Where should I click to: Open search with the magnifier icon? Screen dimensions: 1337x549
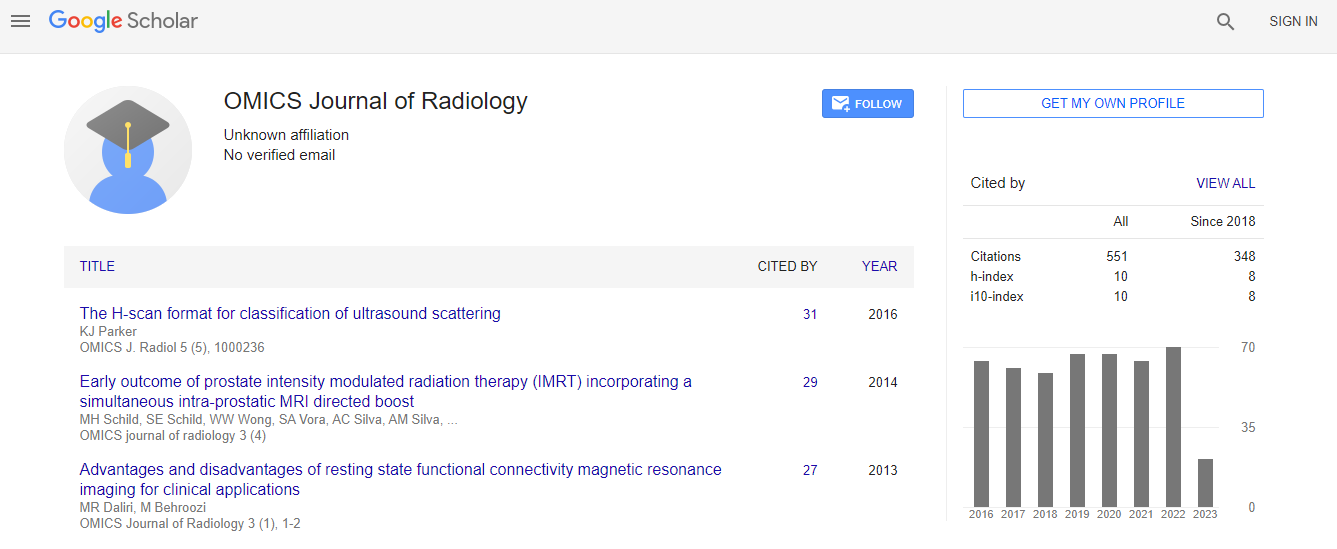(1225, 21)
